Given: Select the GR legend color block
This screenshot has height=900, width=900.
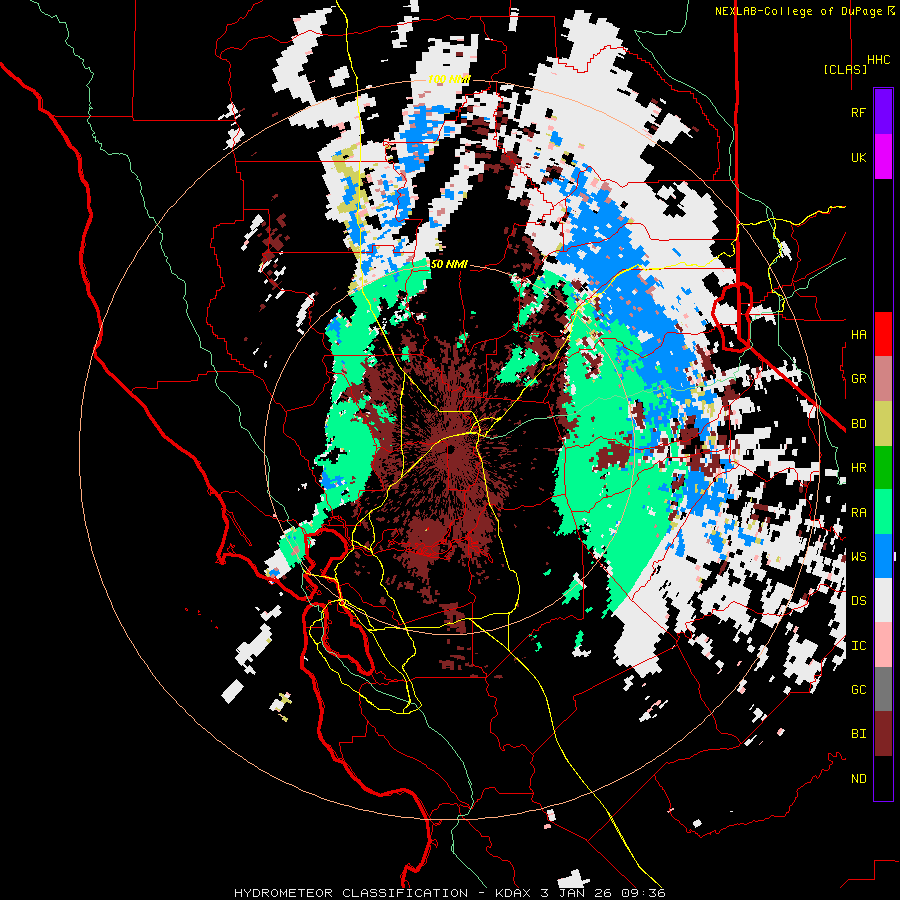Looking at the screenshot, I should [883, 379].
